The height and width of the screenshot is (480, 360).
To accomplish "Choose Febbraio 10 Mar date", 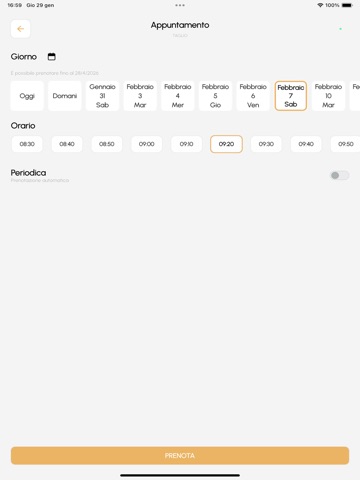I will [328, 96].
